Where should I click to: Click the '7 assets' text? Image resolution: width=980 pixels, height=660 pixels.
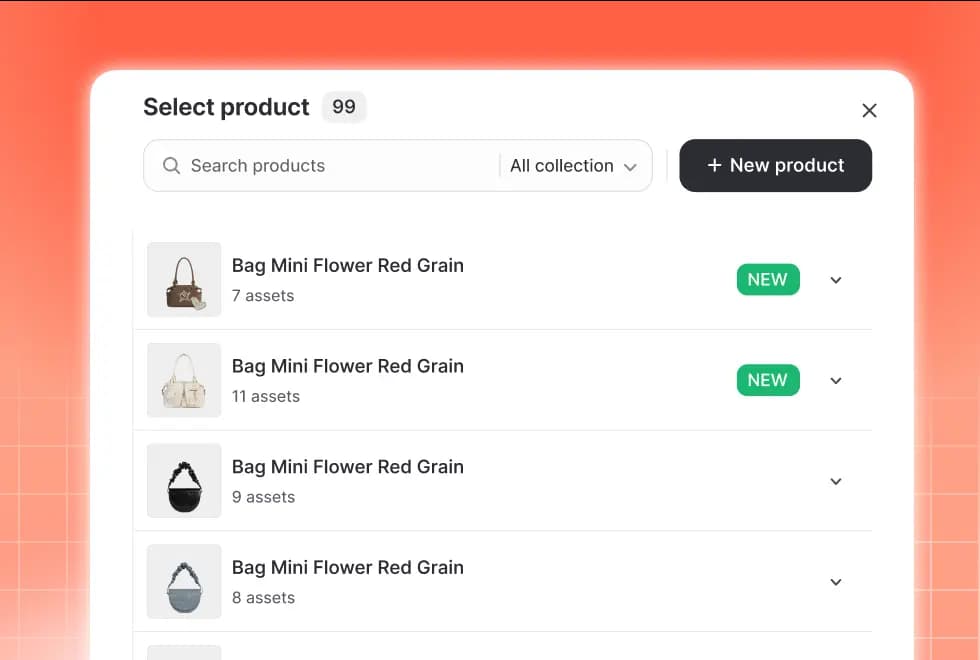tap(262, 296)
